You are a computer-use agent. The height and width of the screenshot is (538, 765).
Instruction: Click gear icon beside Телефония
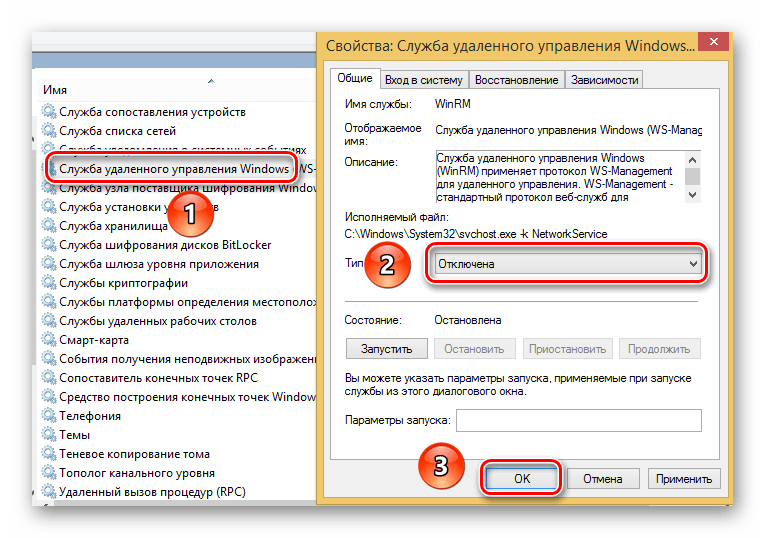coord(49,416)
